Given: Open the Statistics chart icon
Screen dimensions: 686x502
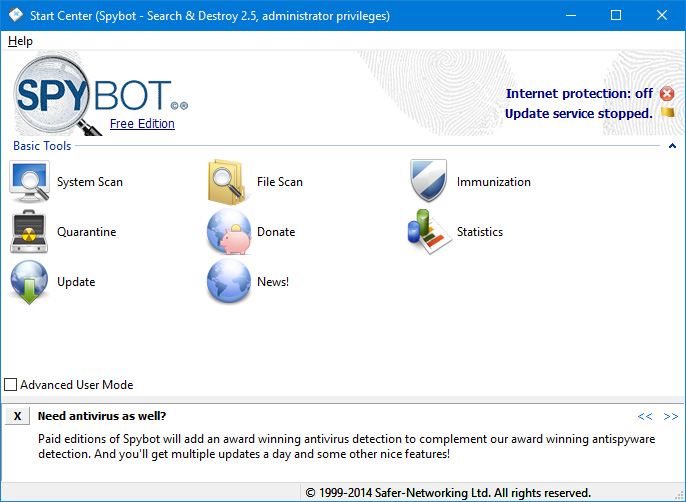Looking at the screenshot, I should 429,232.
